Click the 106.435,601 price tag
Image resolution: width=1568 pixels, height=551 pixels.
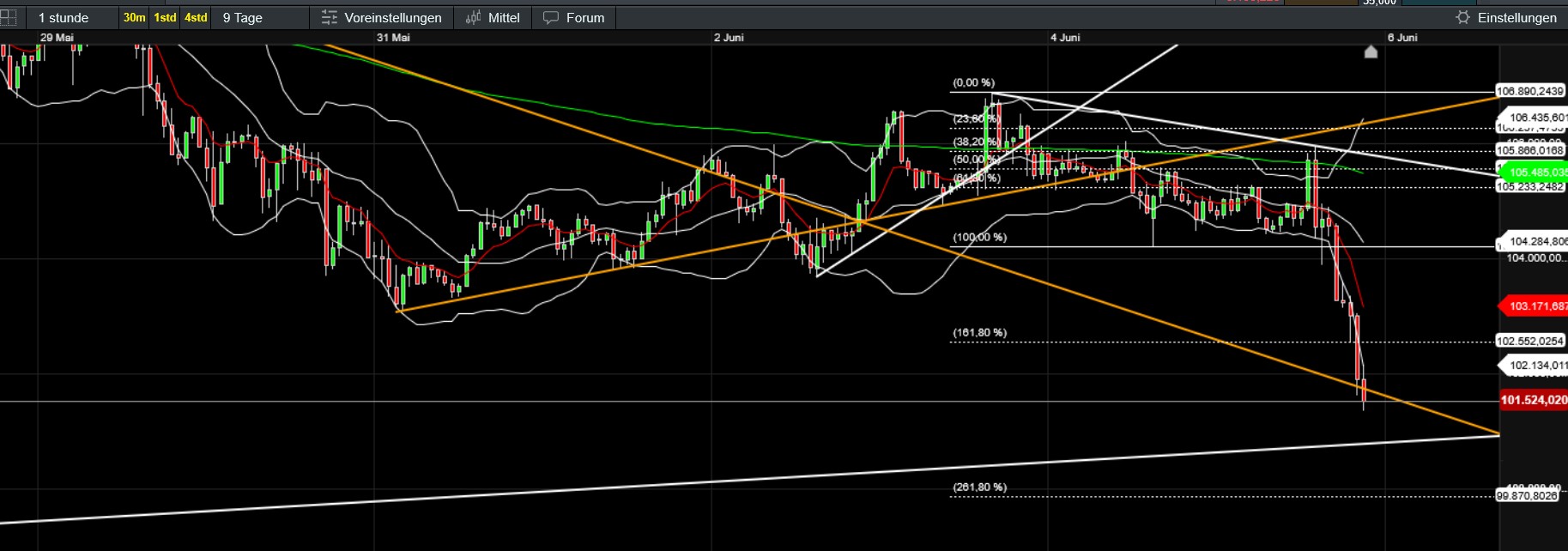click(x=1534, y=118)
